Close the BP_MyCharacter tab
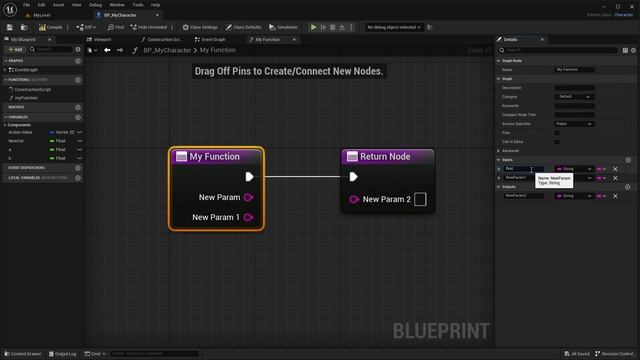The height and width of the screenshot is (360, 640). [157, 15]
